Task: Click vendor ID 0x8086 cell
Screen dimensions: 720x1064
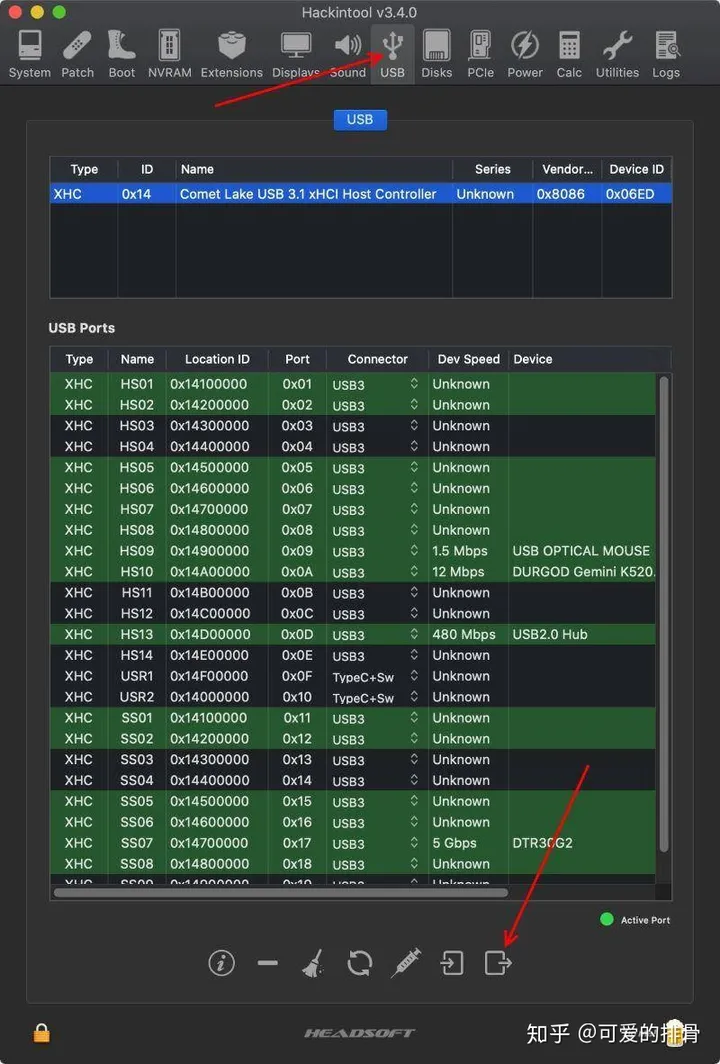Action: (561, 194)
